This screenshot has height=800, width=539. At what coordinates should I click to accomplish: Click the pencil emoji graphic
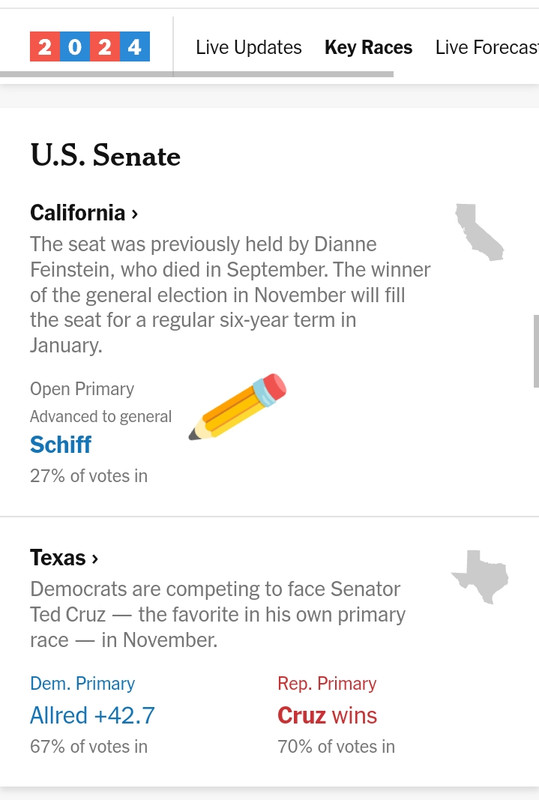[x=237, y=407]
